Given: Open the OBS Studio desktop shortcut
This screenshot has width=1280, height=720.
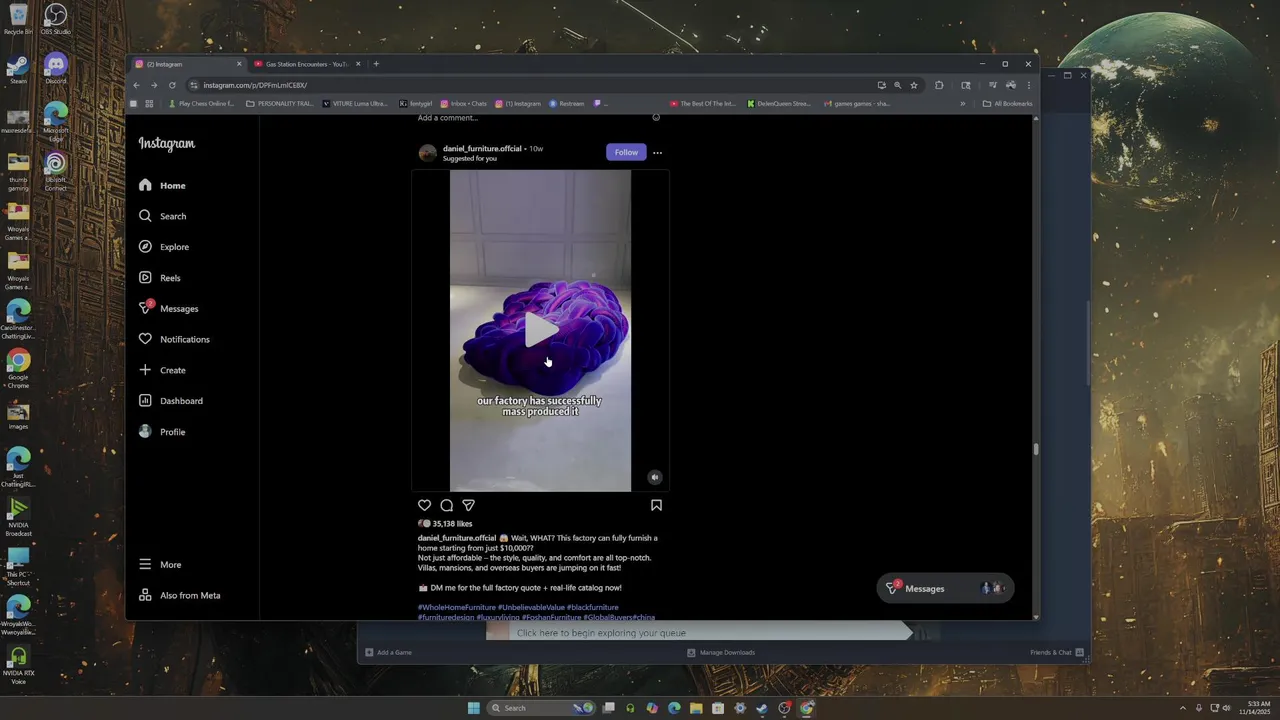Looking at the screenshot, I should pos(55,20).
